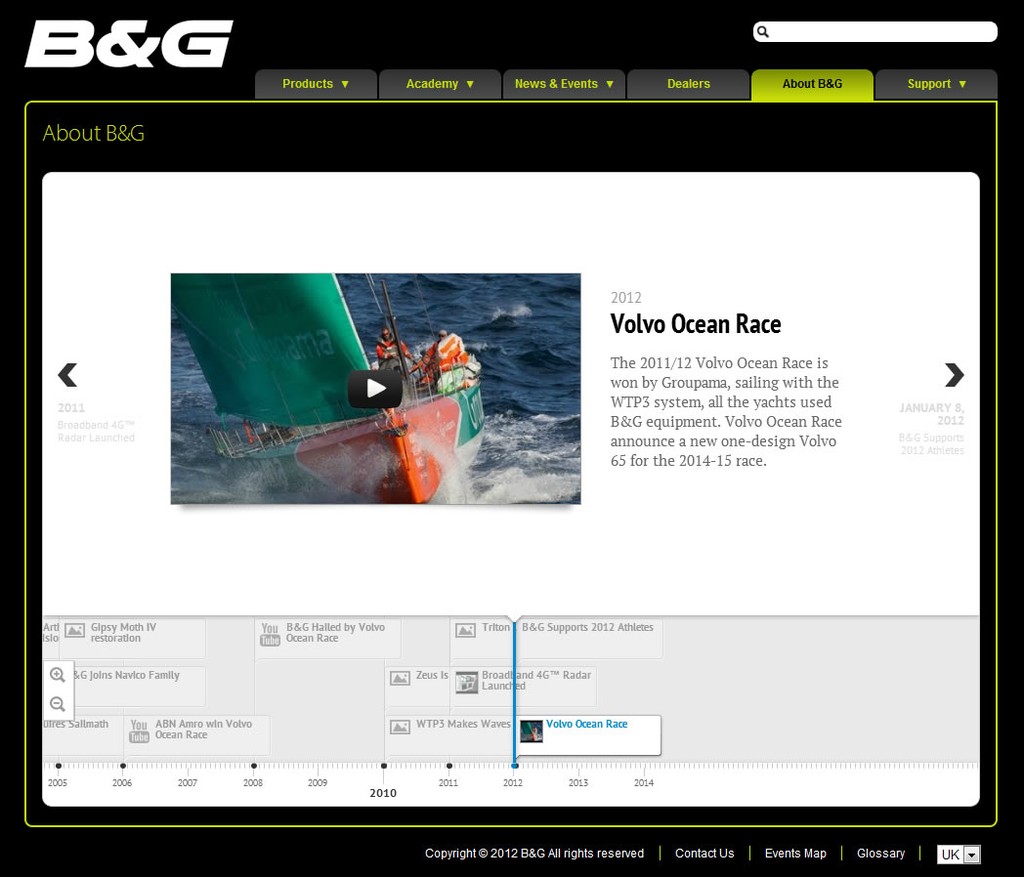1024x877 pixels.
Task: Click YouTube icon for ABN Amro event
Action: [x=139, y=731]
